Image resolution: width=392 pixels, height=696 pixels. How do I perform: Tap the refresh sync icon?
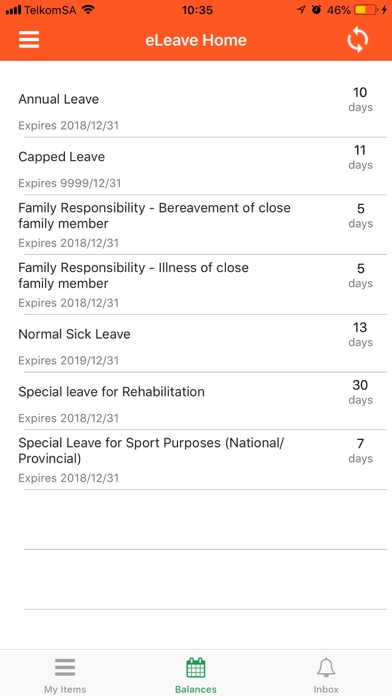pyautogui.click(x=357, y=40)
